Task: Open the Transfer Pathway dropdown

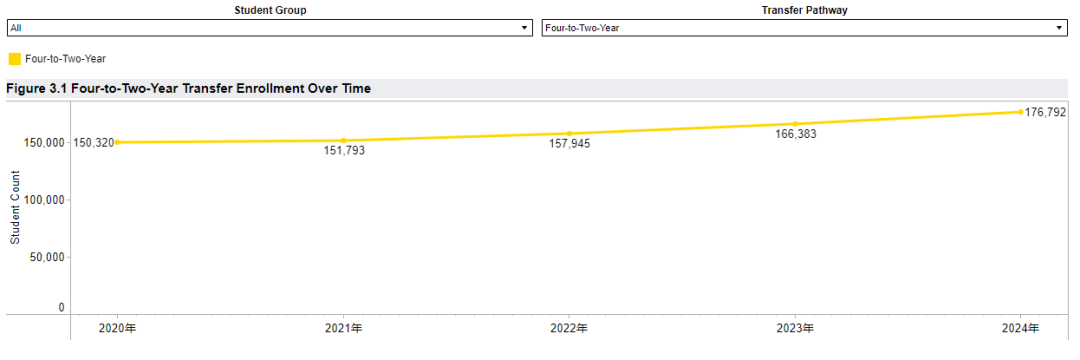Action: pyautogui.click(x=804, y=28)
